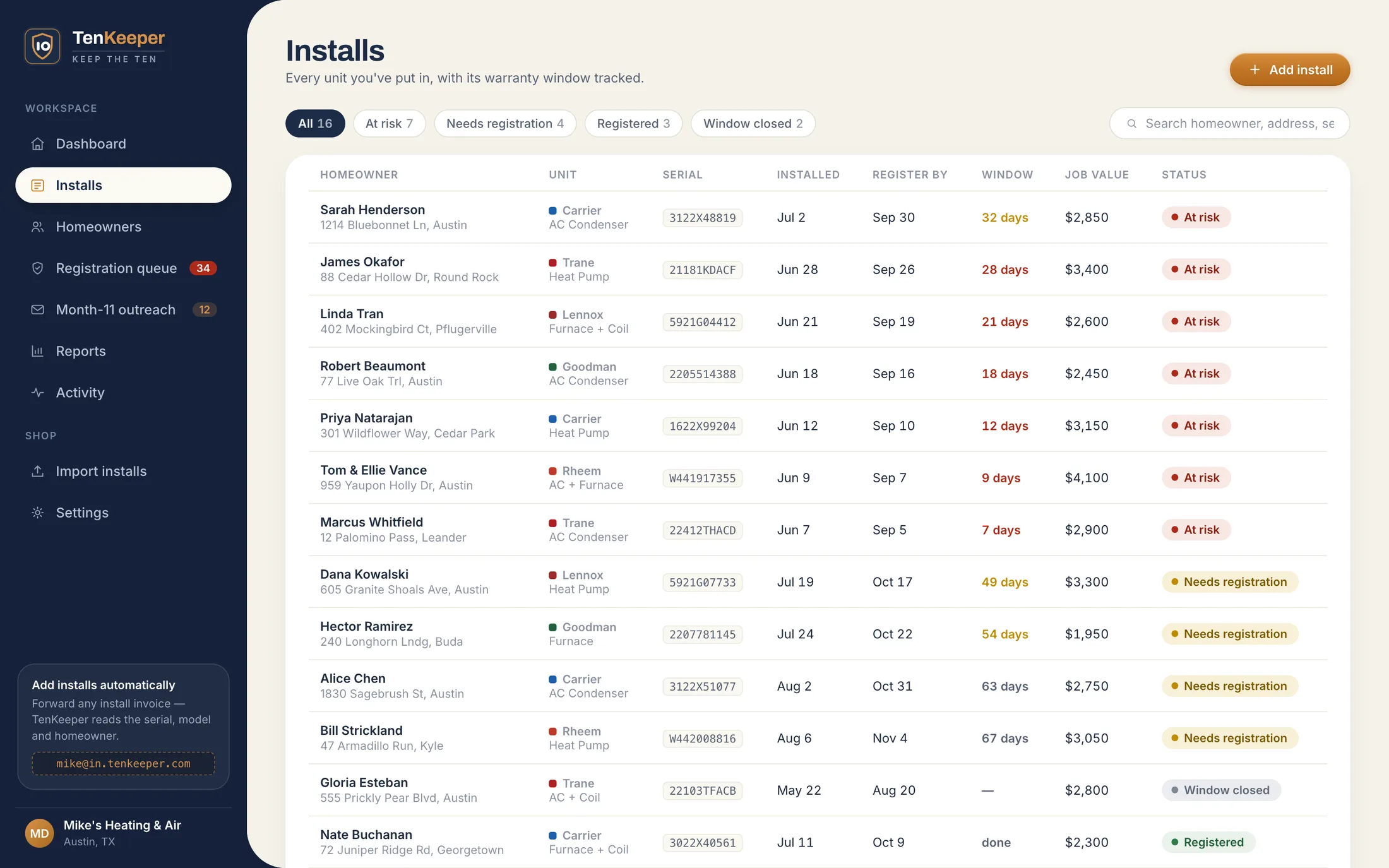This screenshot has width=1389, height=868.
Task: Open Alice Chen's install record
Action: [x=818, y=686]
